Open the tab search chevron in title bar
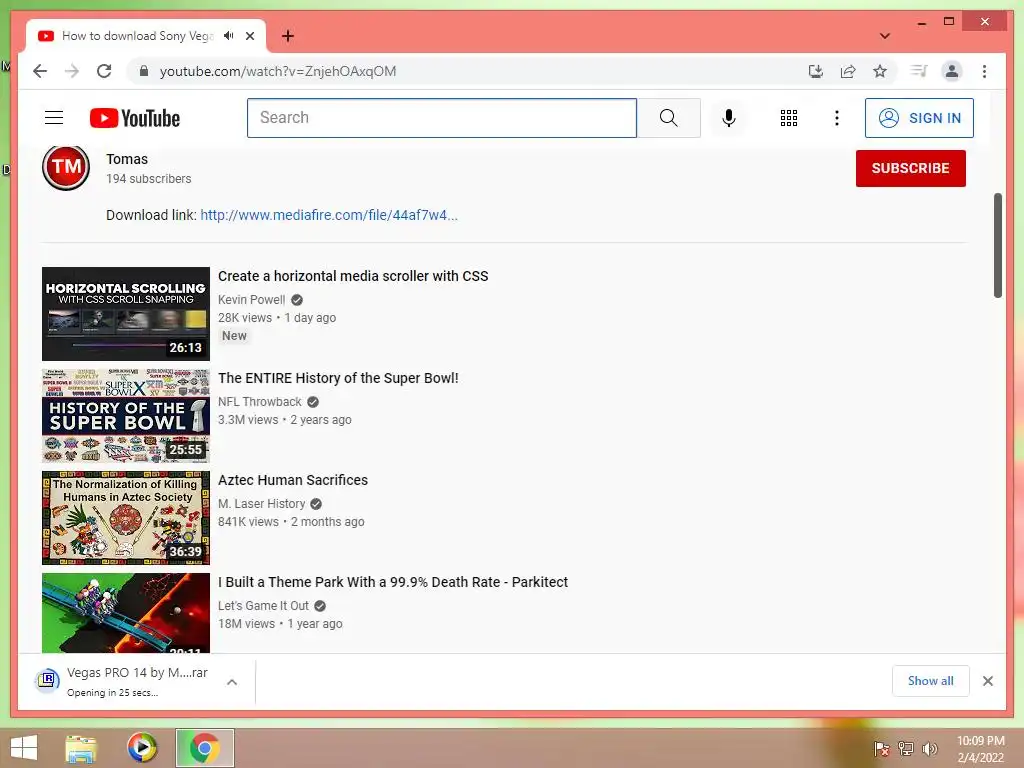This screenshot has width=1024, height=768. (885, 36)
